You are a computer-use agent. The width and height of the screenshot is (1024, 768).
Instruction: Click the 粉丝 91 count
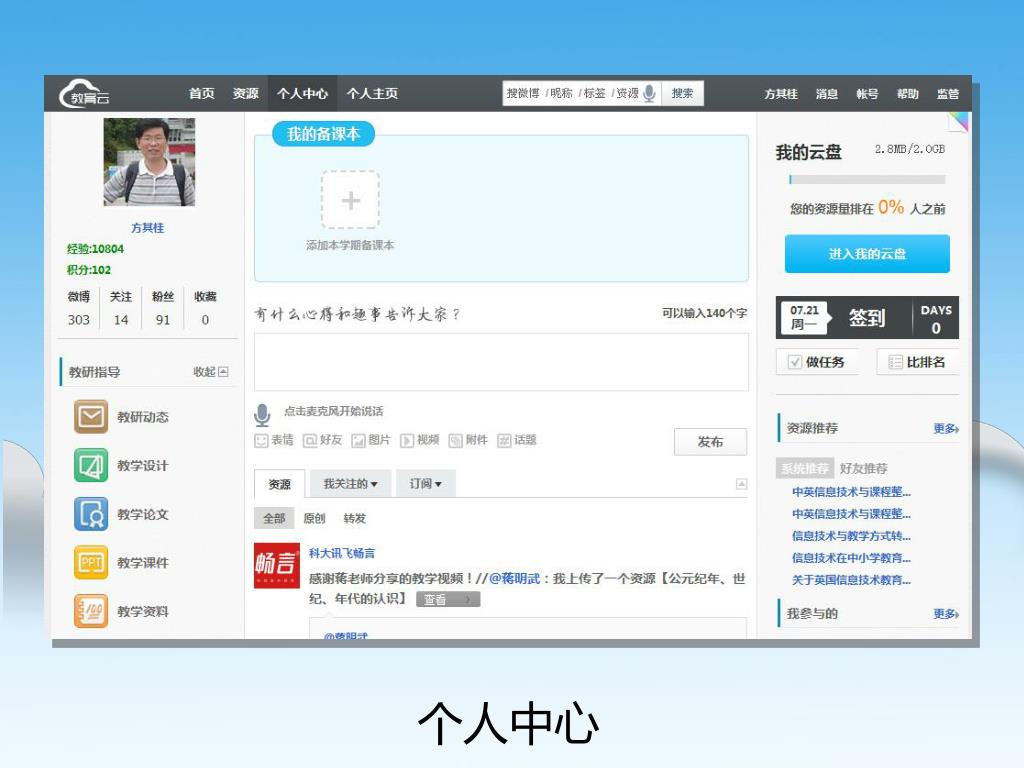[163, 308]
